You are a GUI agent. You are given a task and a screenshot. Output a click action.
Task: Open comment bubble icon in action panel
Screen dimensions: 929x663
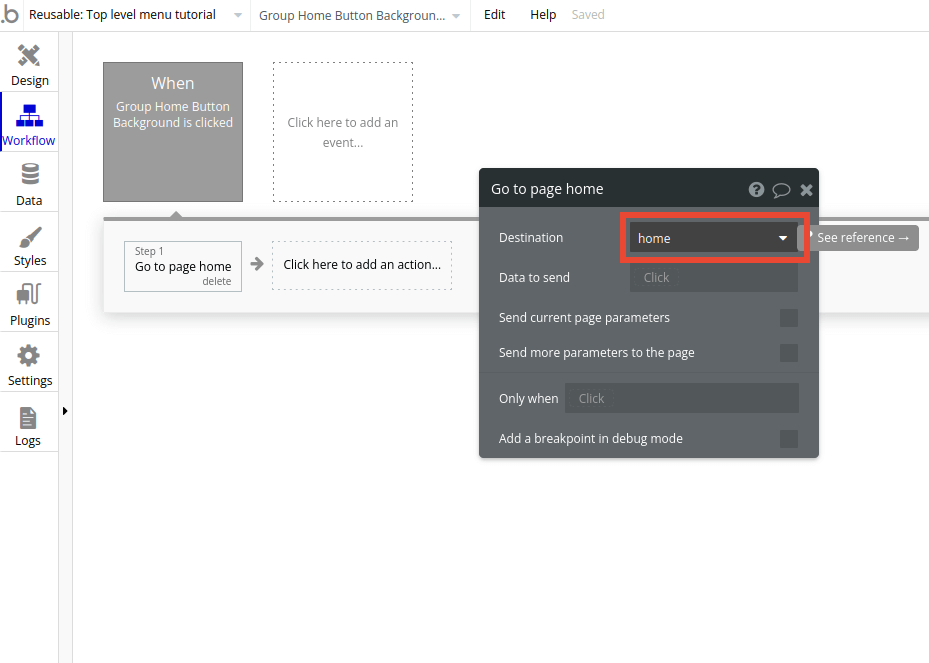click(x=781, y=190)
